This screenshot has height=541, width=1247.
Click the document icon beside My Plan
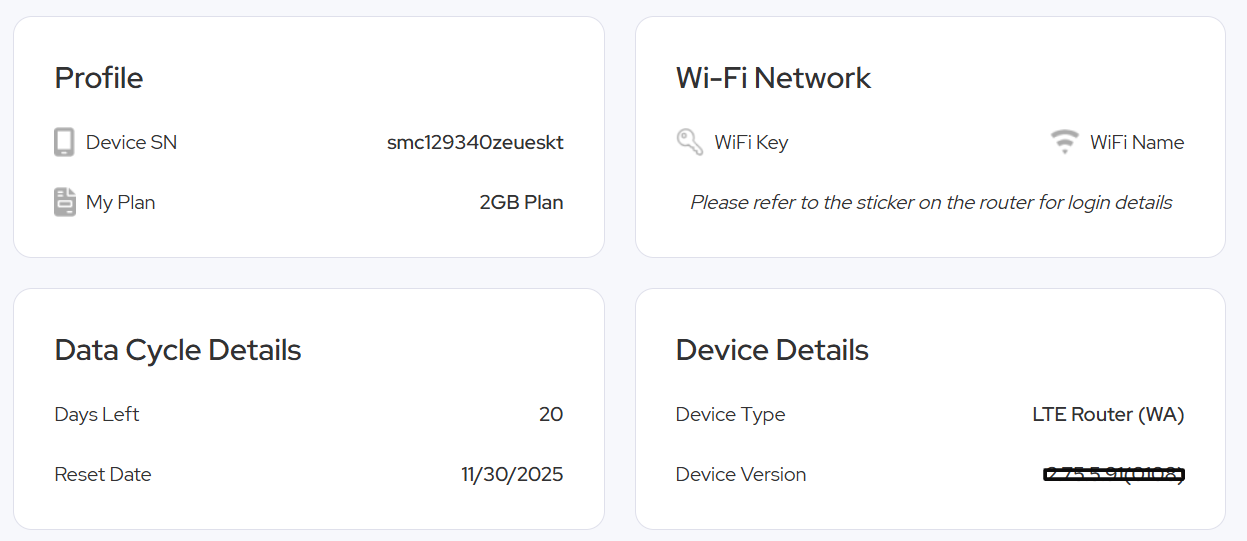64,202
